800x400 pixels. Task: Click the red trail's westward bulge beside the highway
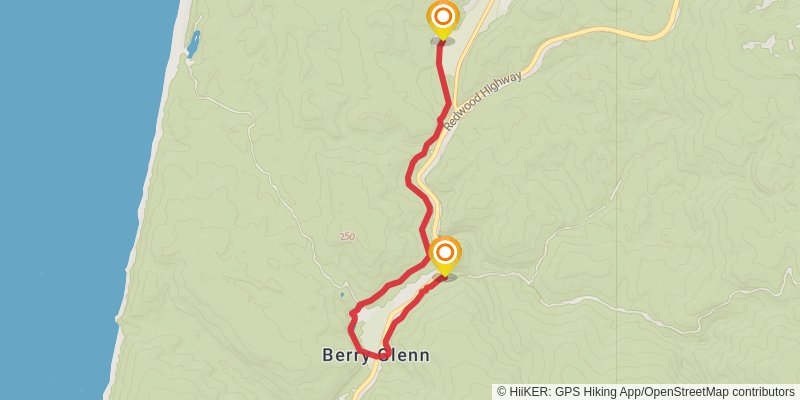[x=411, y=174]
